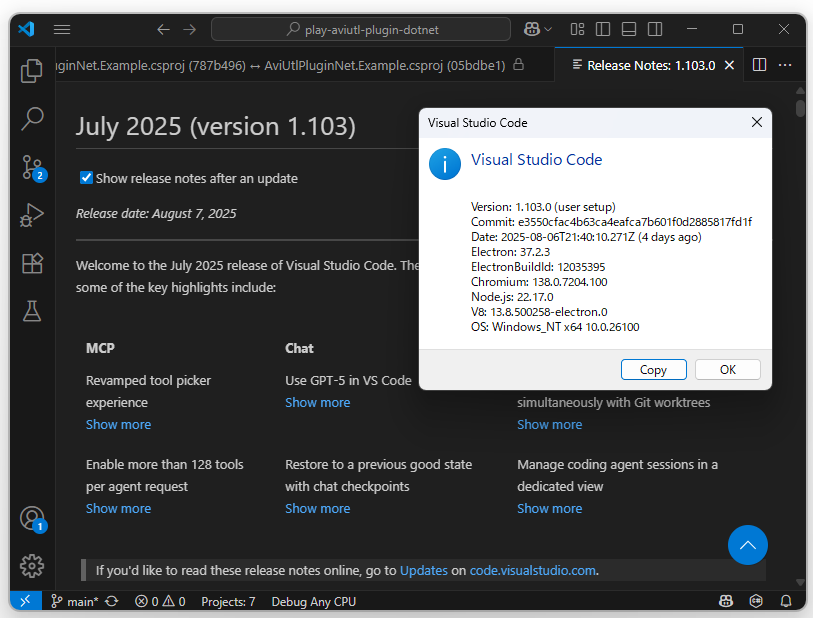813x618 pixels.
Task: Open the Extensions view
Action: [31, 262]
